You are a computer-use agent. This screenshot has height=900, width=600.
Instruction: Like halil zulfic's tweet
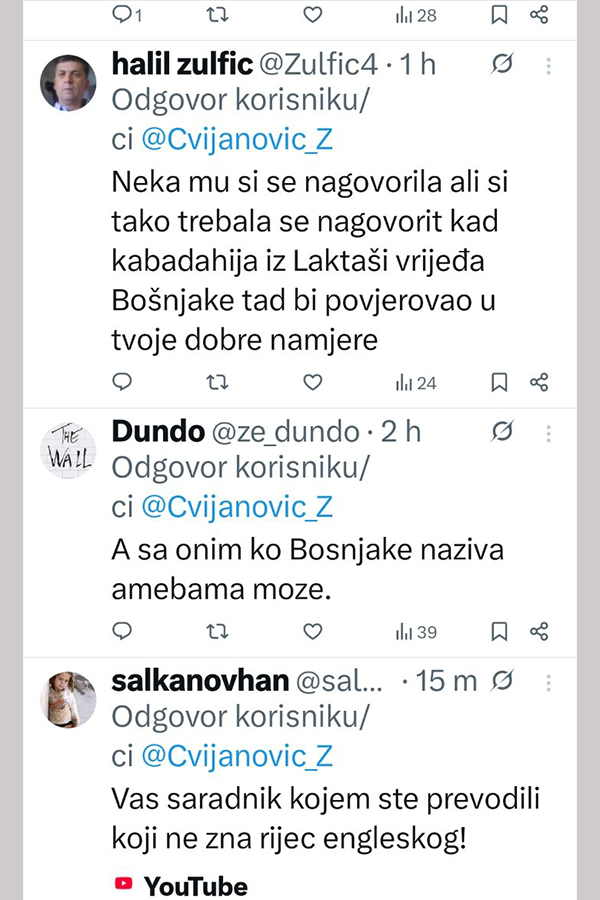[x=313, y=381]
